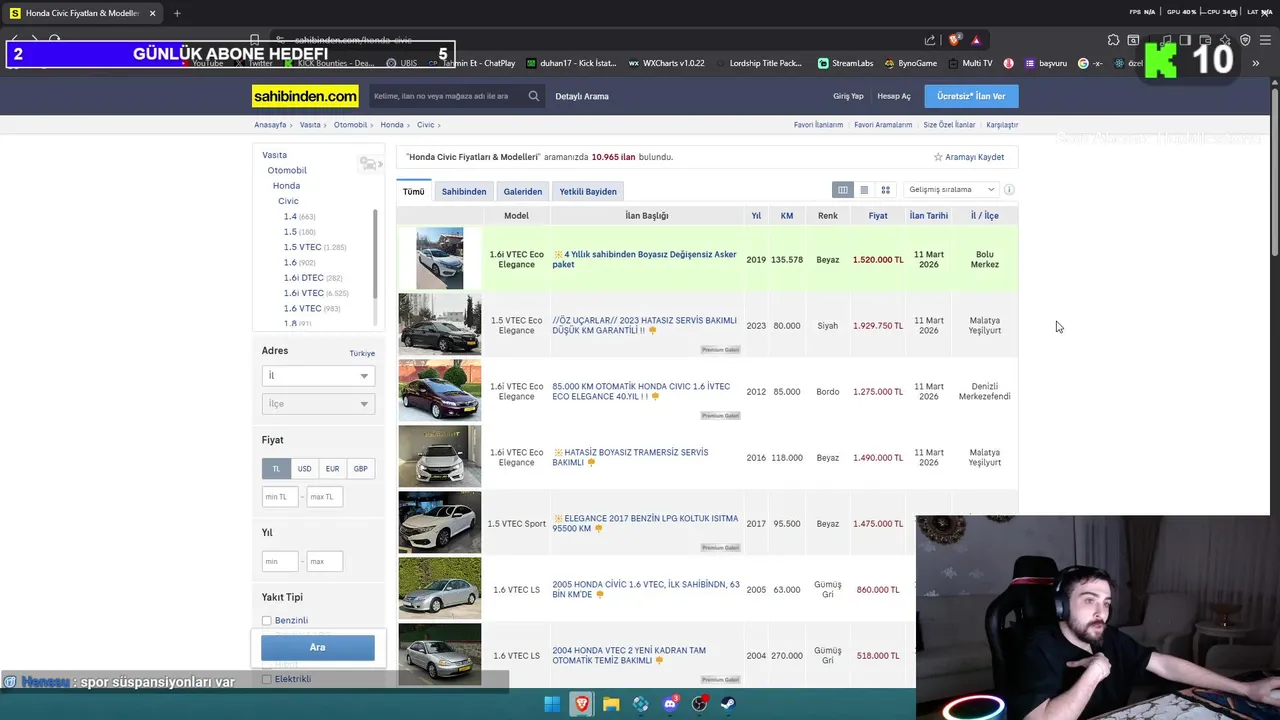Sort by KM column header
The width and height of the screenshot is (1280, 720).
pyautogui.click(x=787, y=216)
